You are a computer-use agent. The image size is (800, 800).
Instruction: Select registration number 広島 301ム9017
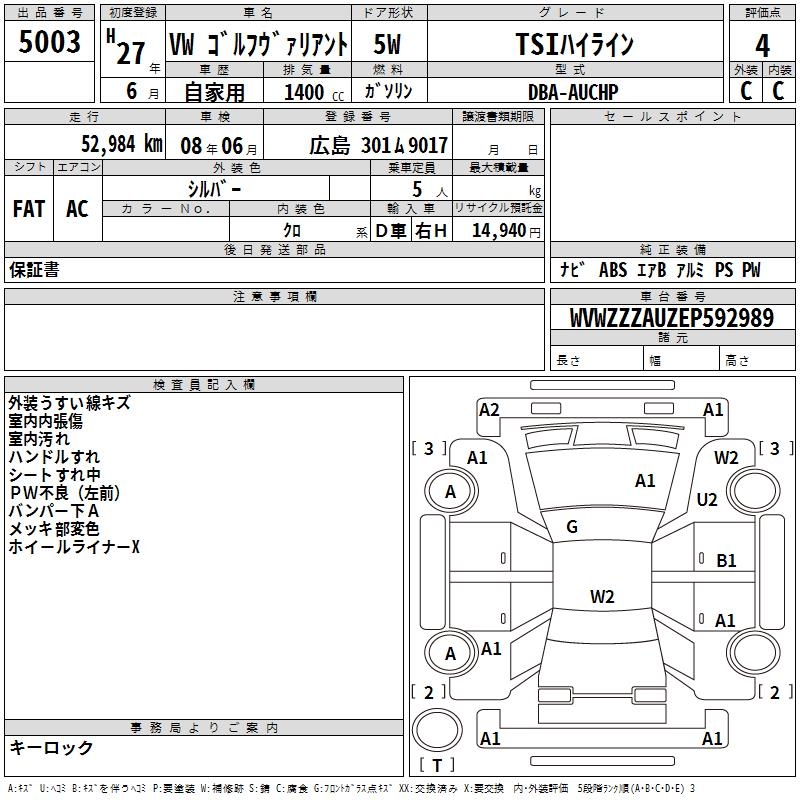379,146
